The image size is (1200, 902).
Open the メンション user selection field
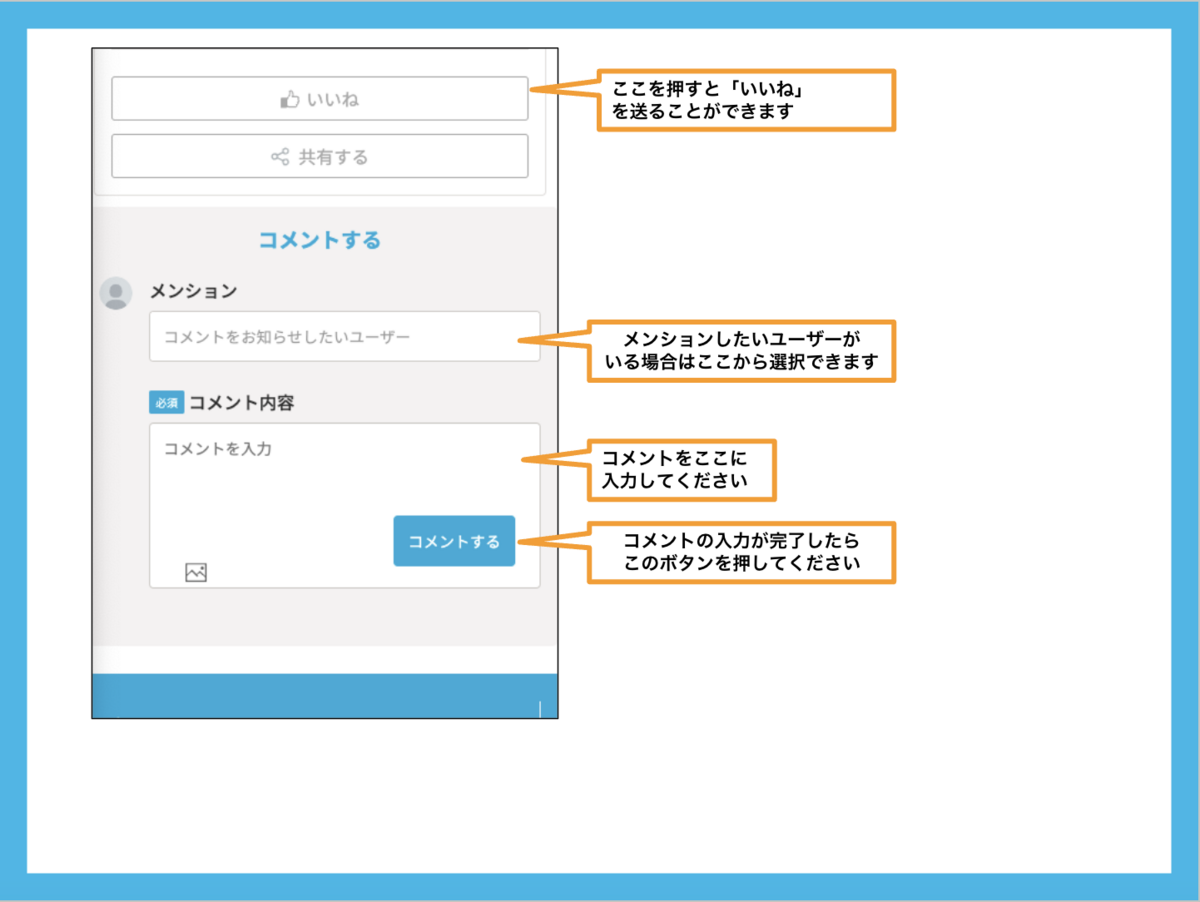pyautogui.click(x=344, y=337)
